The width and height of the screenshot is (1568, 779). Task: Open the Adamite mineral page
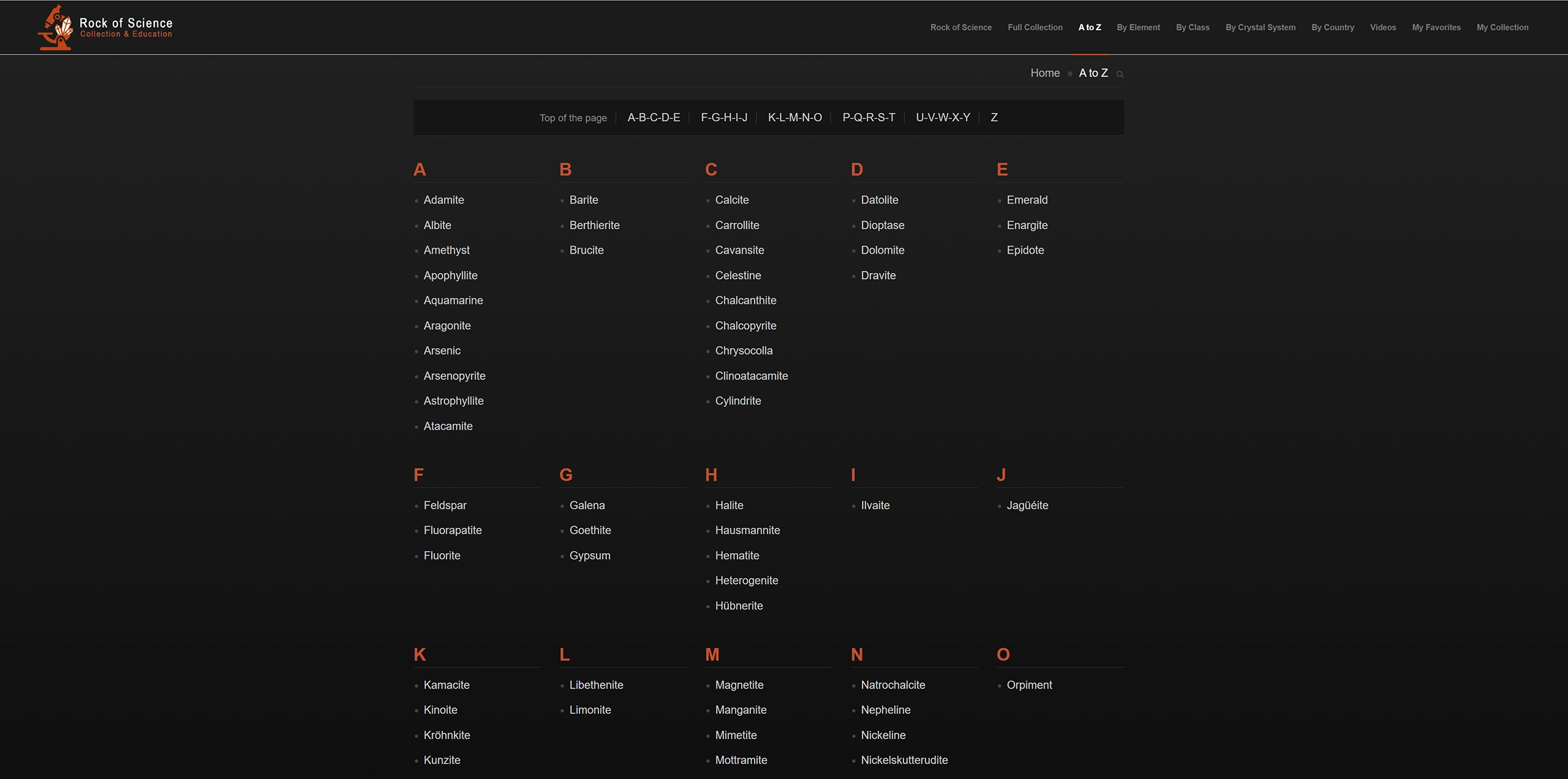(443, 200)
